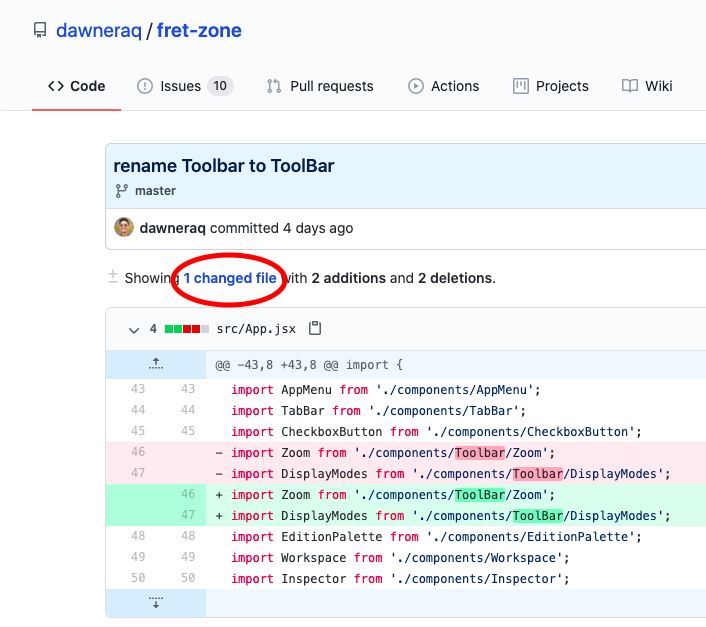Click the 'import CheckboxButton' code line
The width and height of the screenshot is (706, 627).
coord(436,432)
